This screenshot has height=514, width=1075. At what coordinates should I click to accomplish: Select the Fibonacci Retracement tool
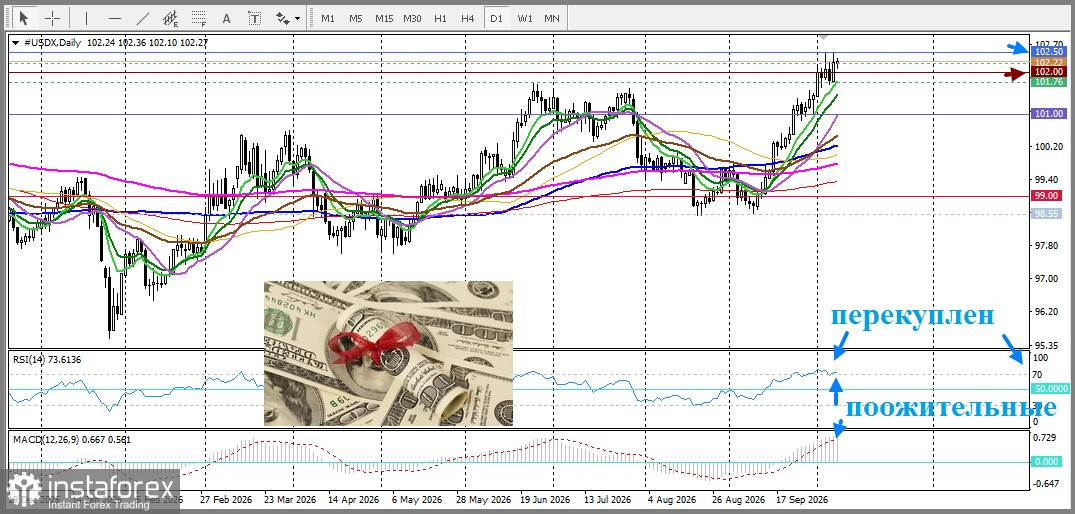pyautogui.click(x=199, y=19)
